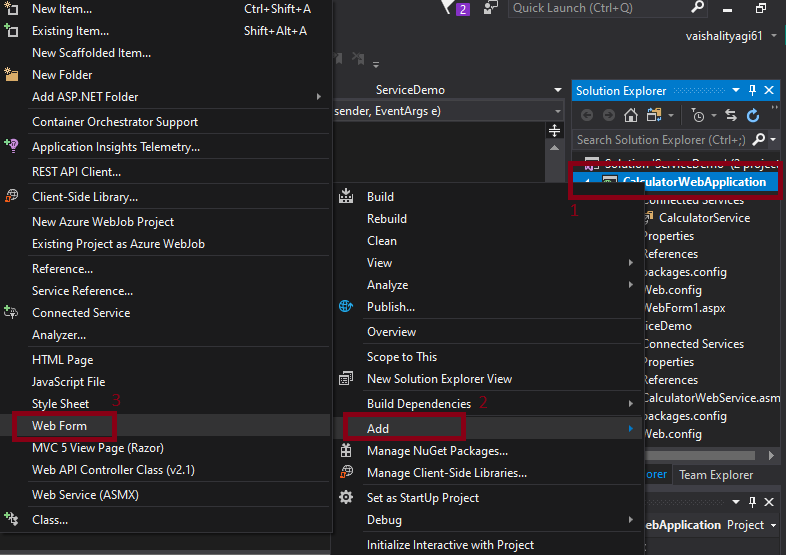Click the Client-Side Library icon
Image resolution: width=786 pixels, height=555 pixels.
pos(11,196)
